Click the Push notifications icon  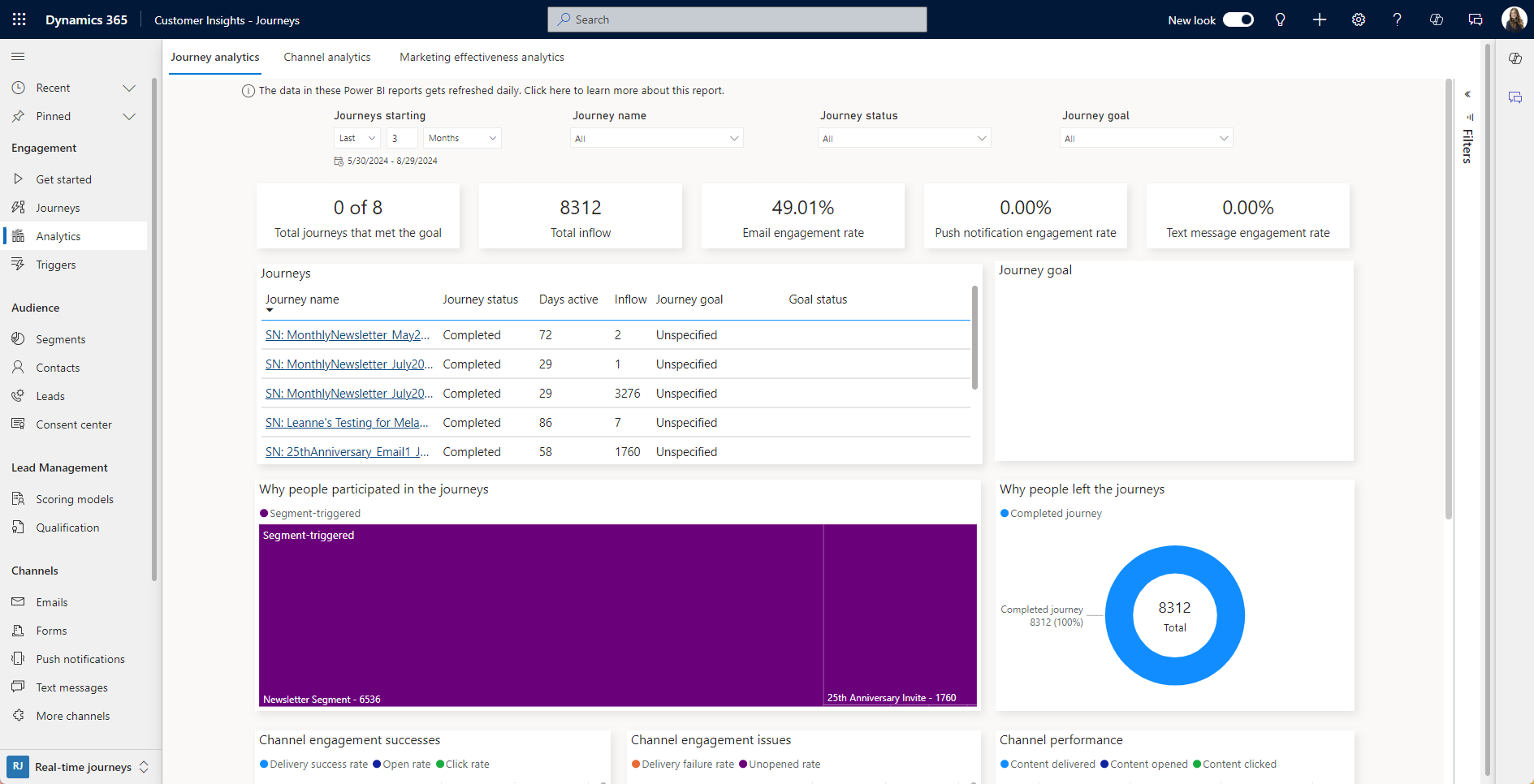(x=18, y=658)
